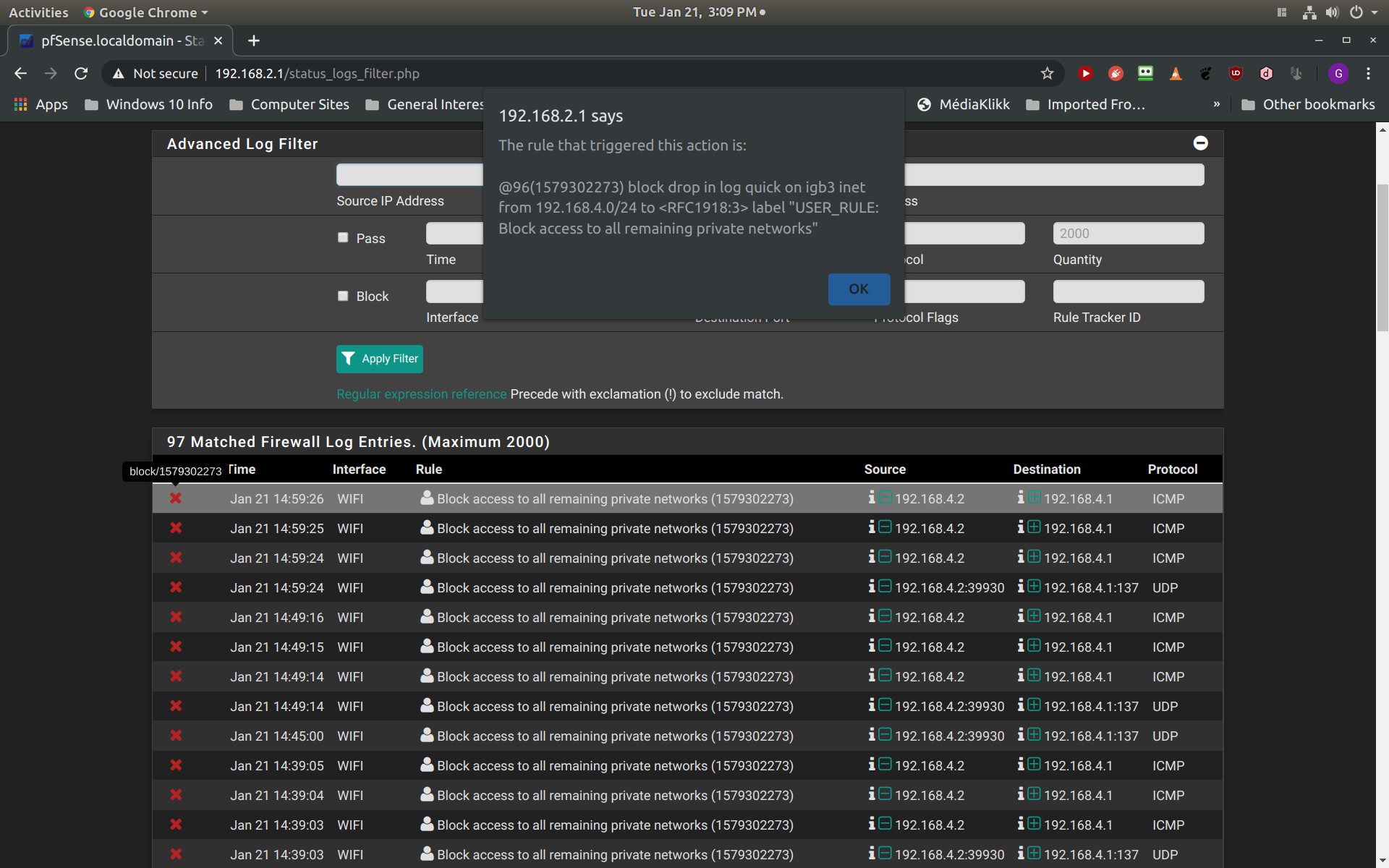1389x868 pixels.
Task: Collapse the Advanced Log Filter panel
Action: coord(1200,143)
